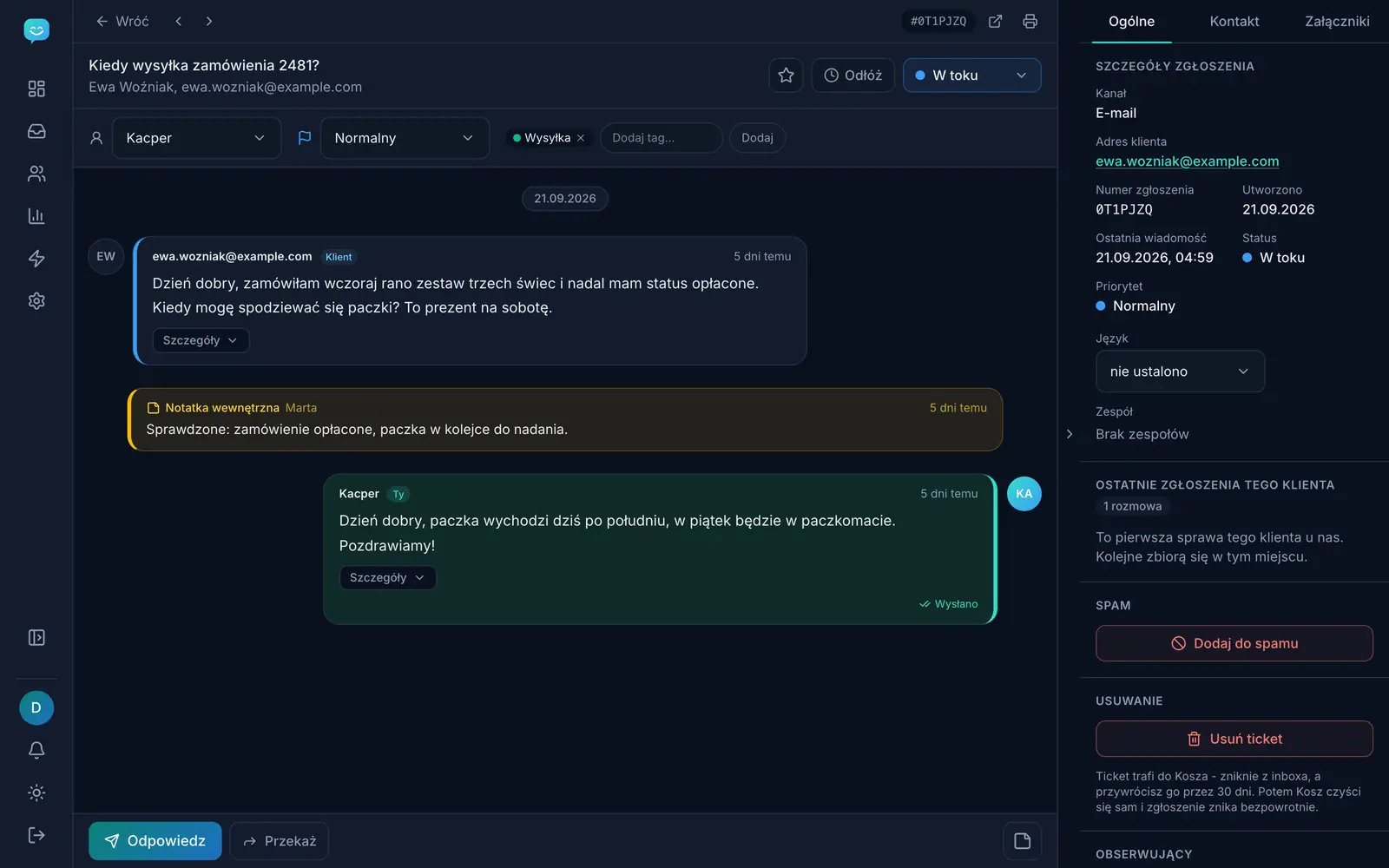Open notifications bell icon
Screen dimensions: 1389x868
[x=36, y=750]
